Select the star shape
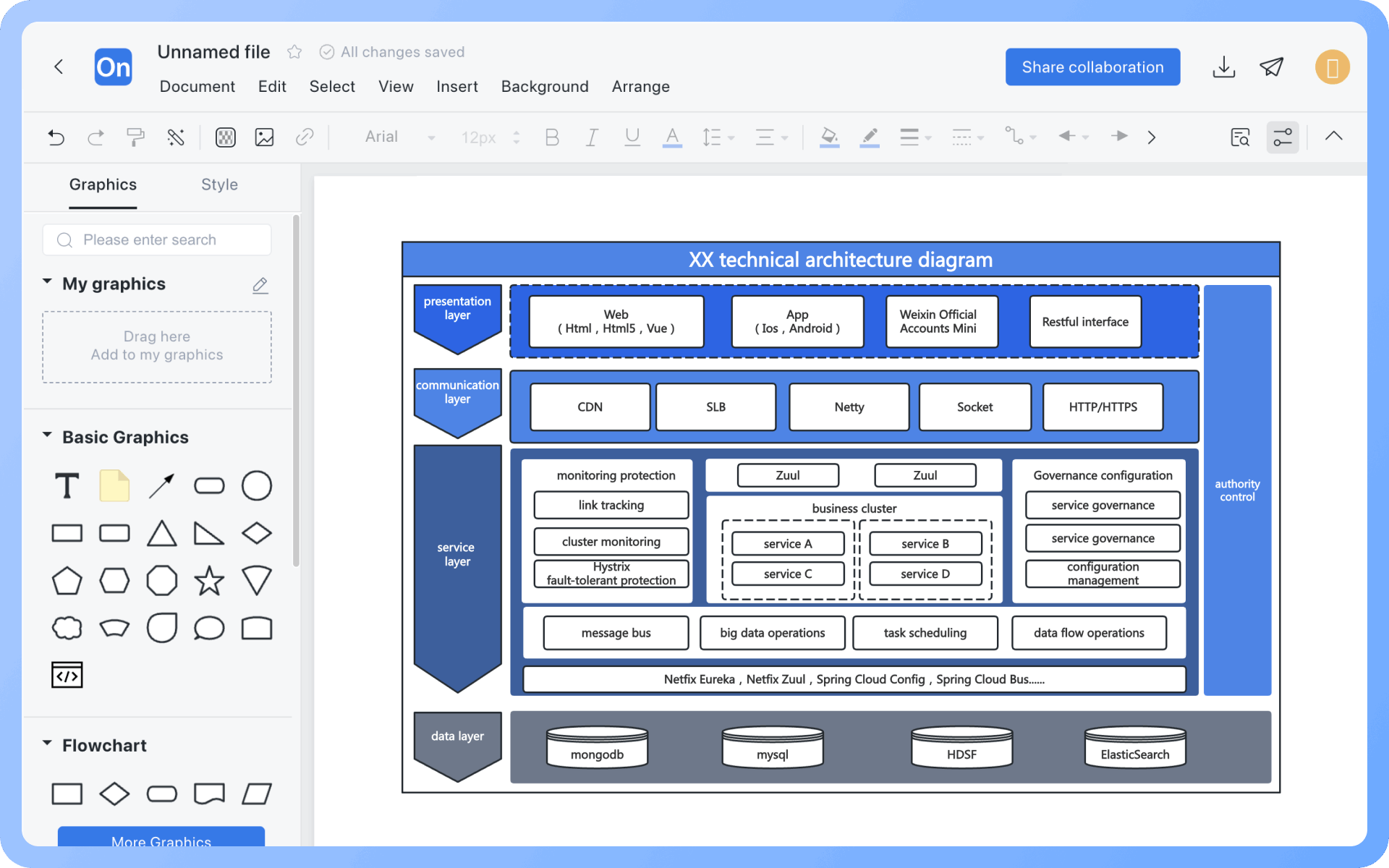1389x868 pixels. (x=209, y=580)
